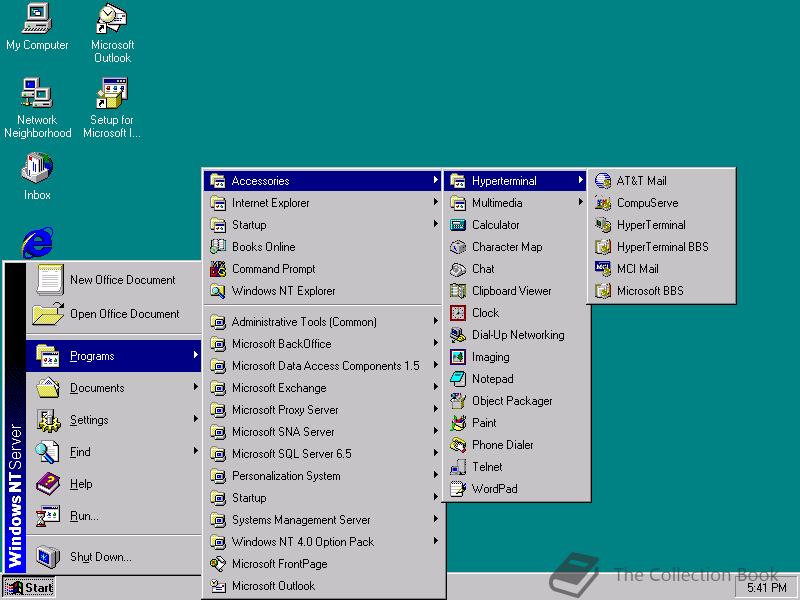Click the Windows NT Explorer icon
This screenshot has height=600, width=800.
(218, 291)
